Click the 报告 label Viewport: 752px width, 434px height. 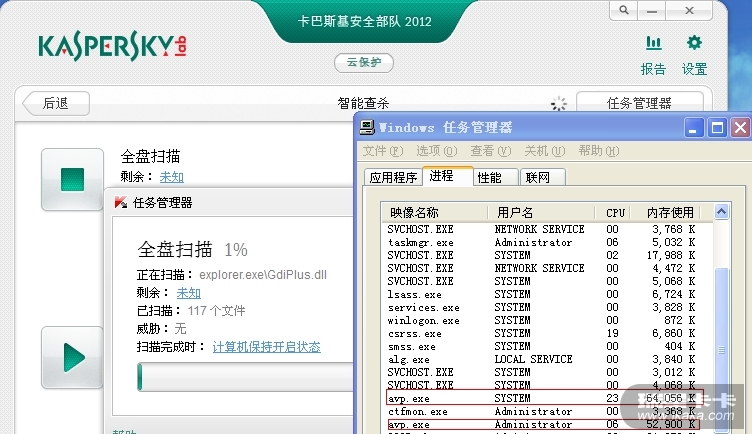point(653,69)
